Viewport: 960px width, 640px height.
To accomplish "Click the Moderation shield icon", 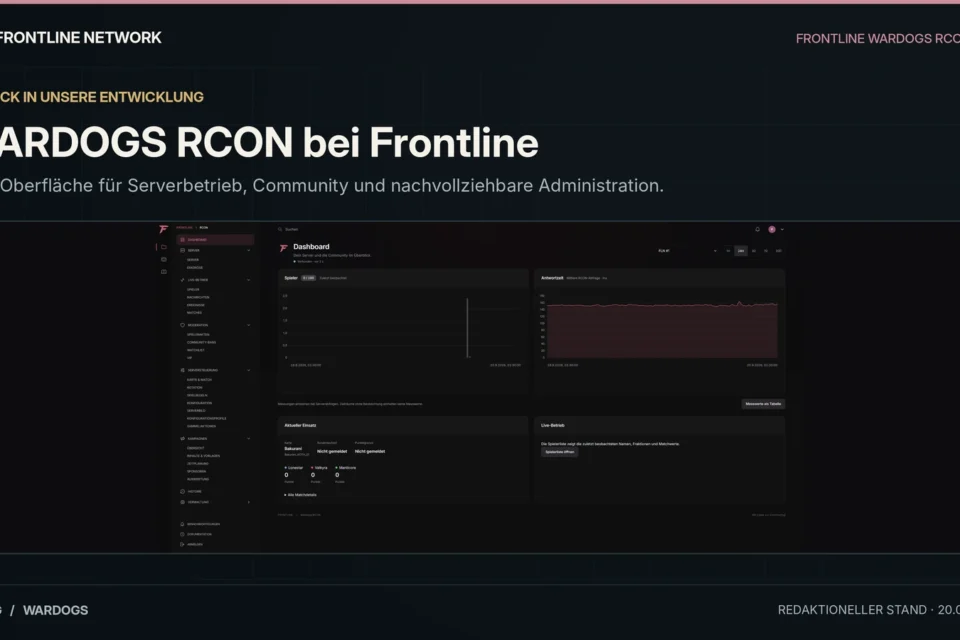I will (182, 325).
